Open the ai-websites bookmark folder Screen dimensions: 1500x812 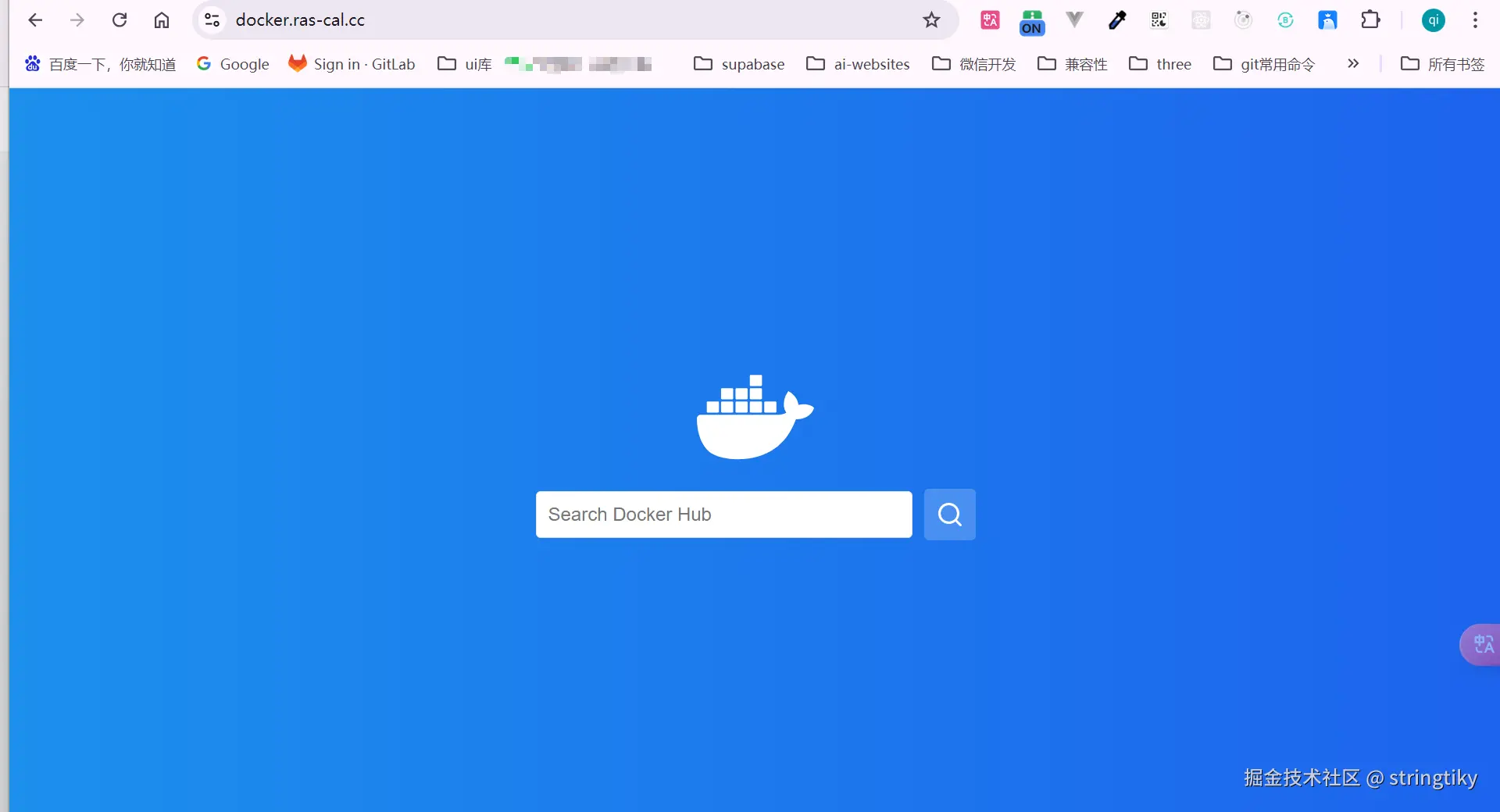pyautogui.click(x=858, y=64)
